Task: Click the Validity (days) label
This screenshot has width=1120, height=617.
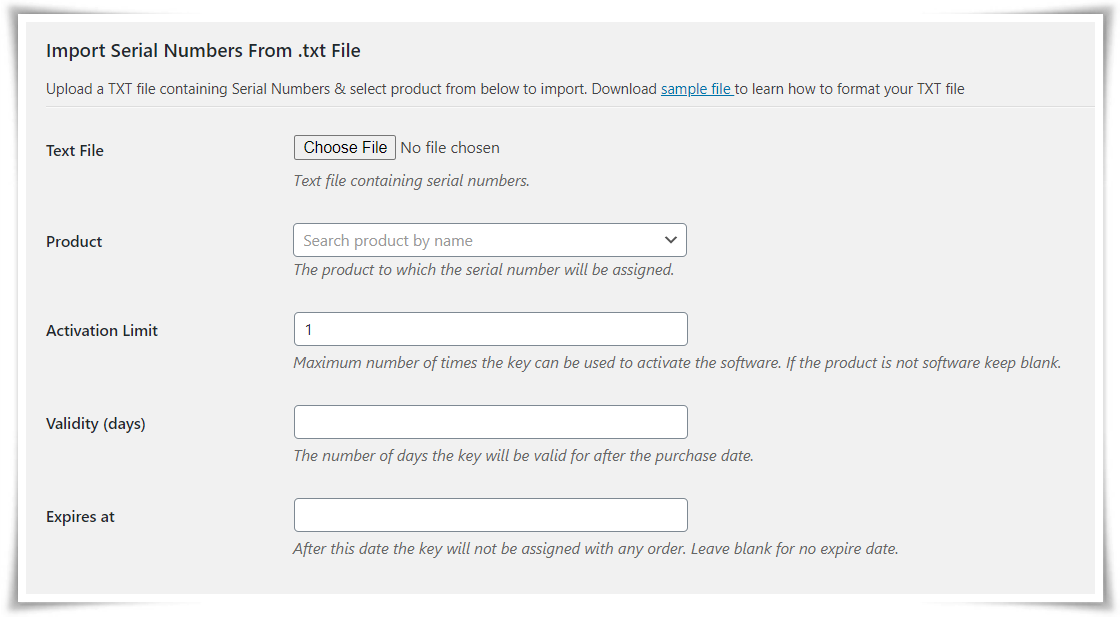Action: tap(96, 423)
